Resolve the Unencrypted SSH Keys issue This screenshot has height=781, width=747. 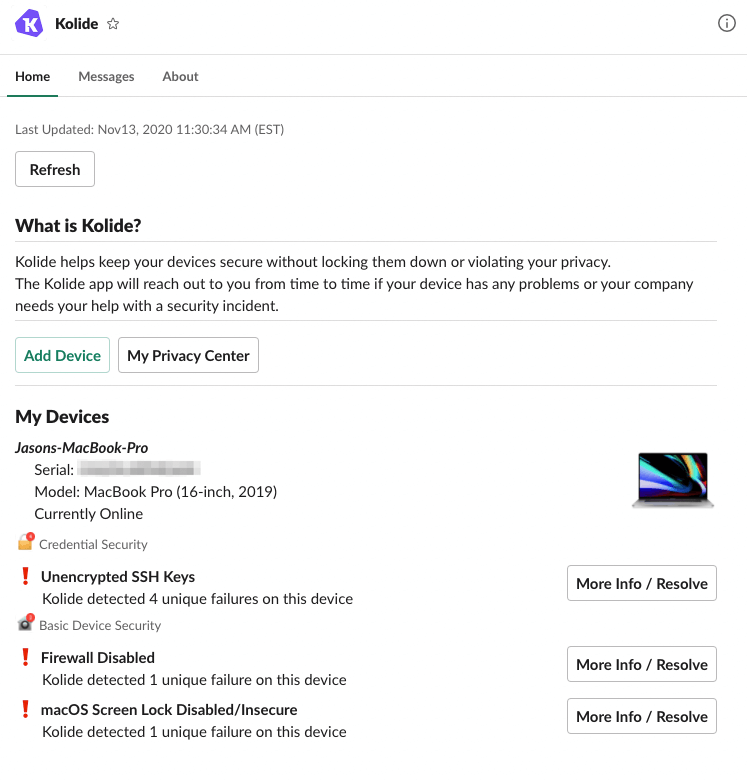[641, 583]
